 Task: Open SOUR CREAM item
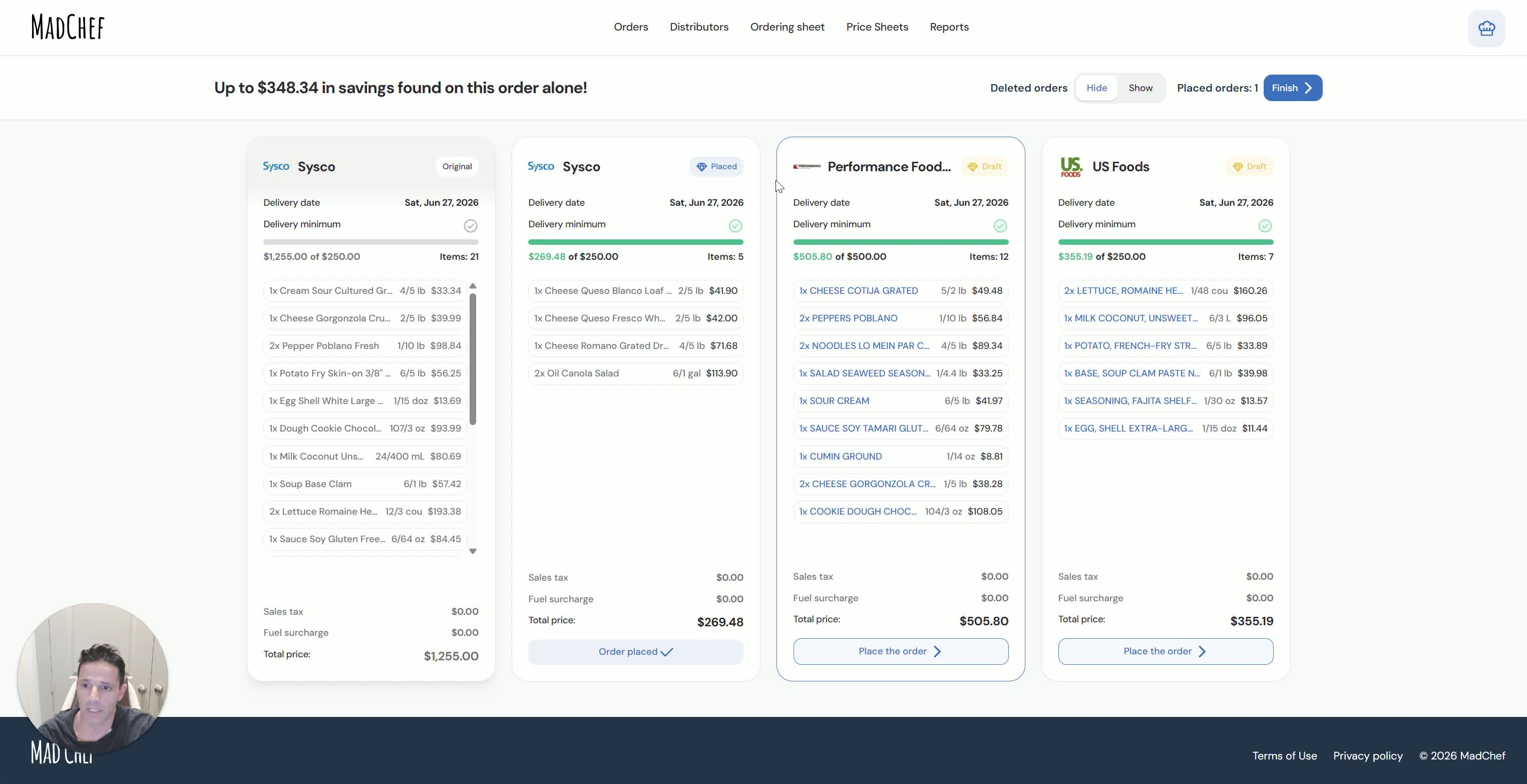pos(901,401)
